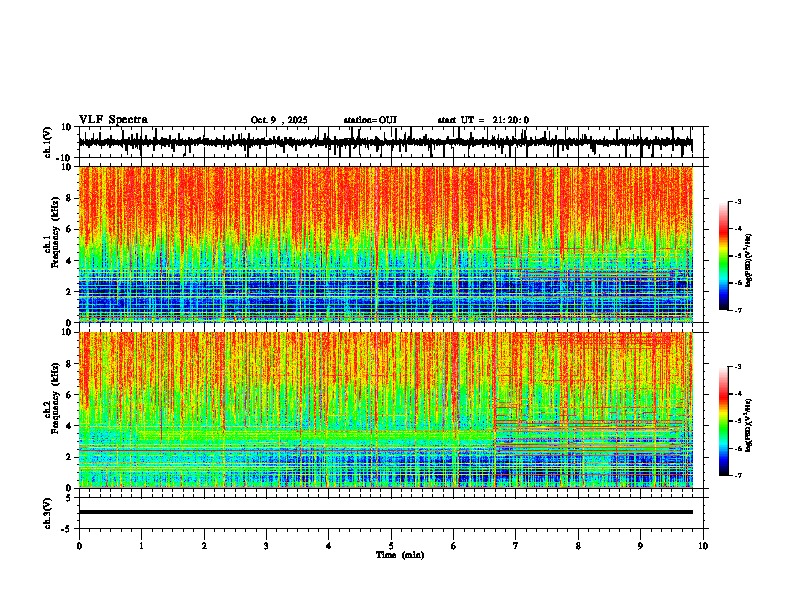Image resolution: width=792 pixels, height=612 pixels.
Task: Click the "4" kHz tick on ch.1 frequency axis
Action: tap(69, 261)
